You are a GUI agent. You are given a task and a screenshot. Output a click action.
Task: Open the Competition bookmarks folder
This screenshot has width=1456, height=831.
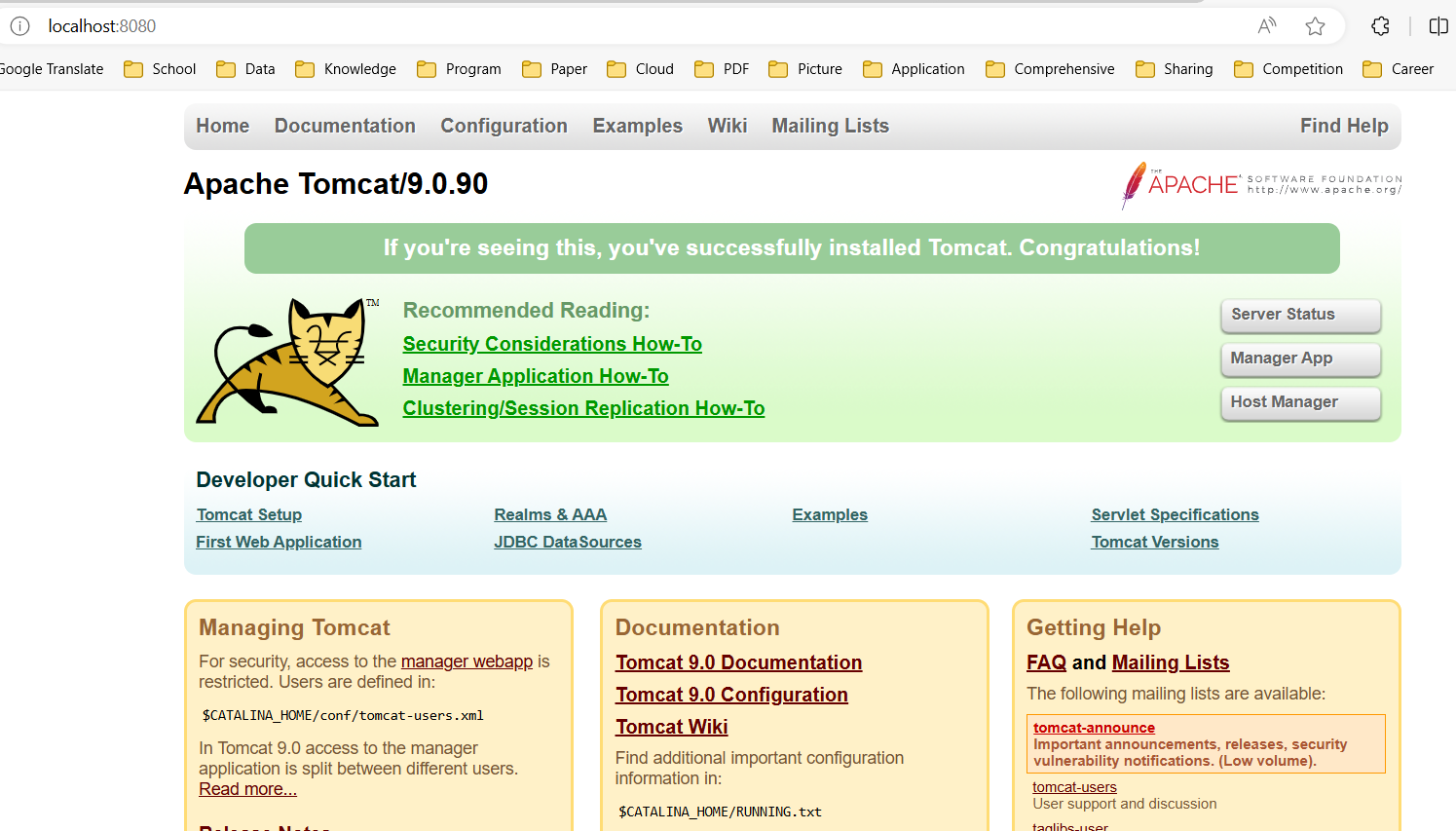[1288, 69]
